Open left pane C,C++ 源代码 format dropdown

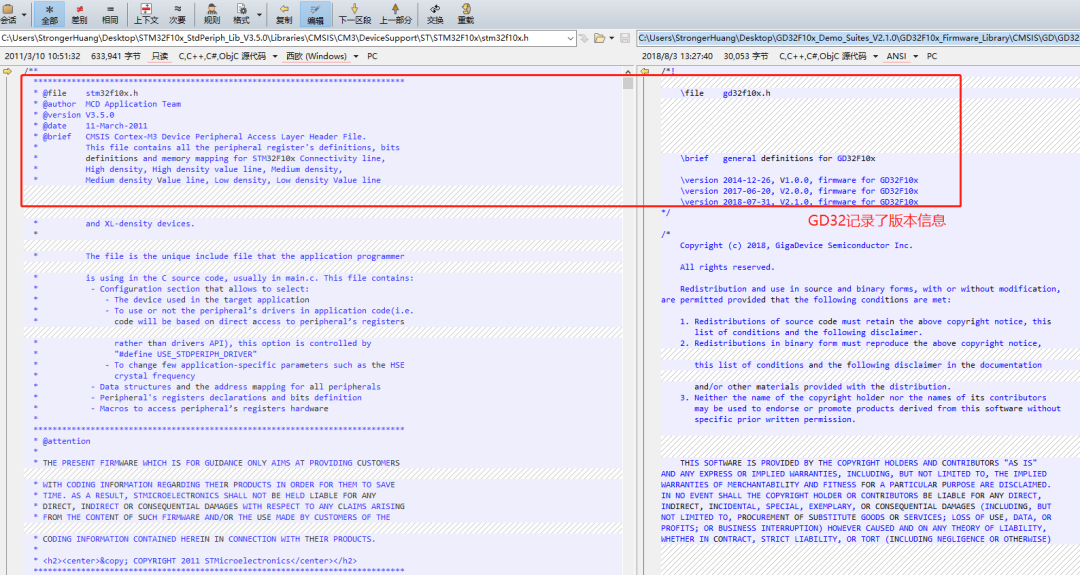(x=228, y=56)
